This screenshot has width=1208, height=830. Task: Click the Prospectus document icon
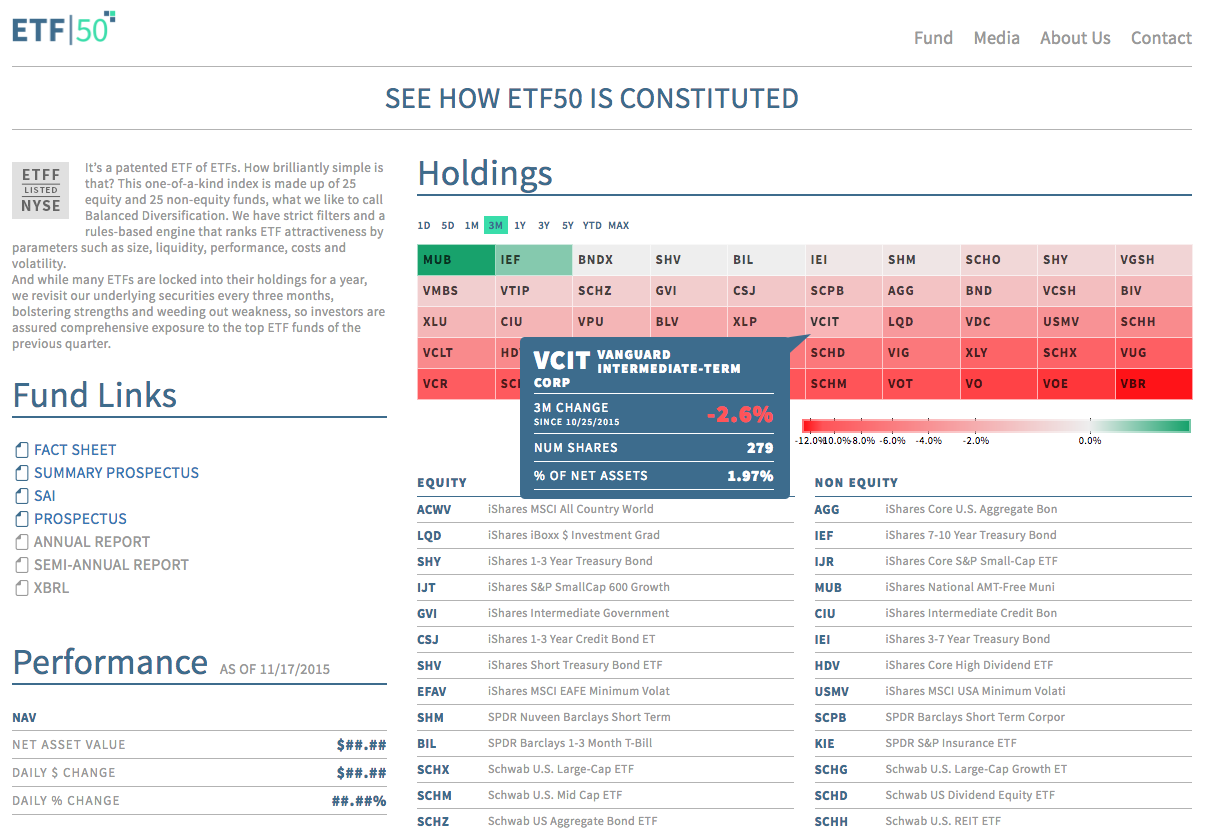pyautogui.click(x=21, y=519)
